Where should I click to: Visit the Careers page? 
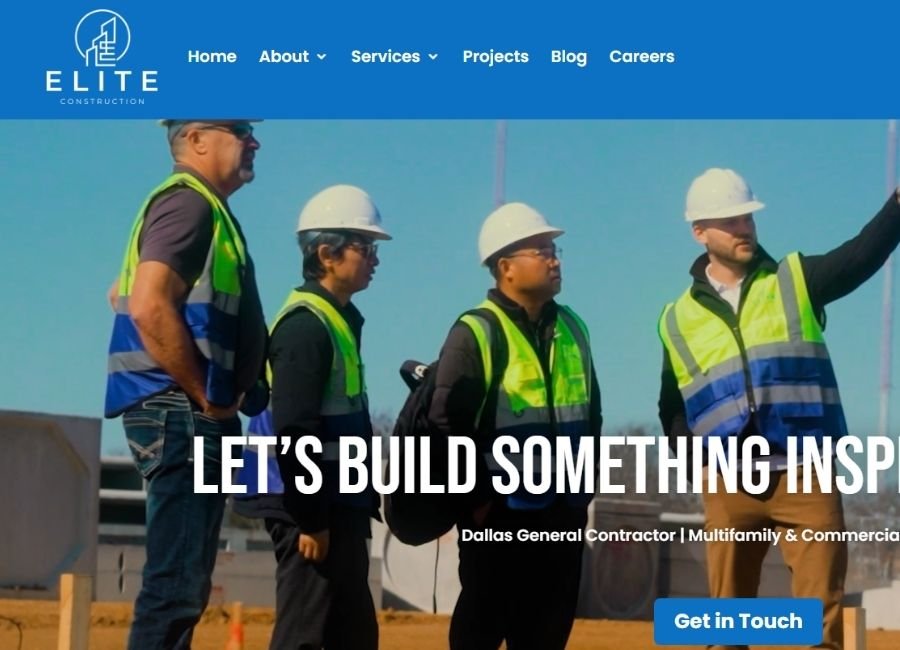(x=642, y=56)
